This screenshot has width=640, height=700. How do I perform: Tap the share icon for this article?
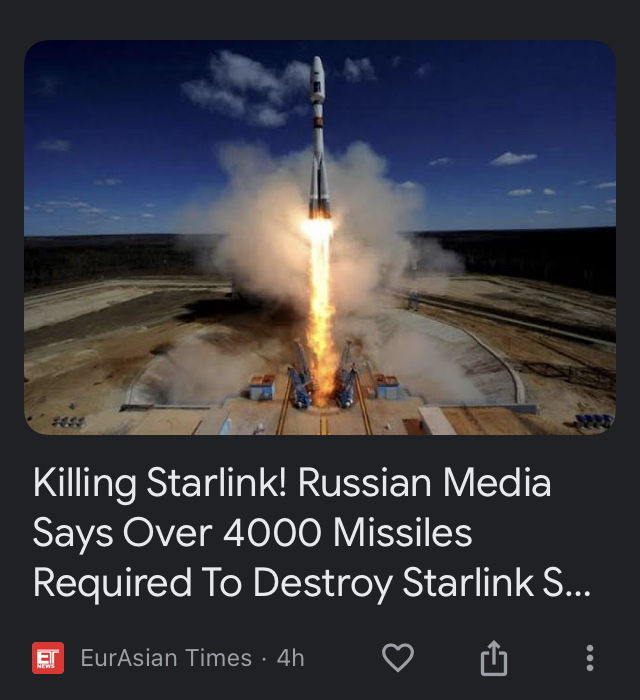494,658
